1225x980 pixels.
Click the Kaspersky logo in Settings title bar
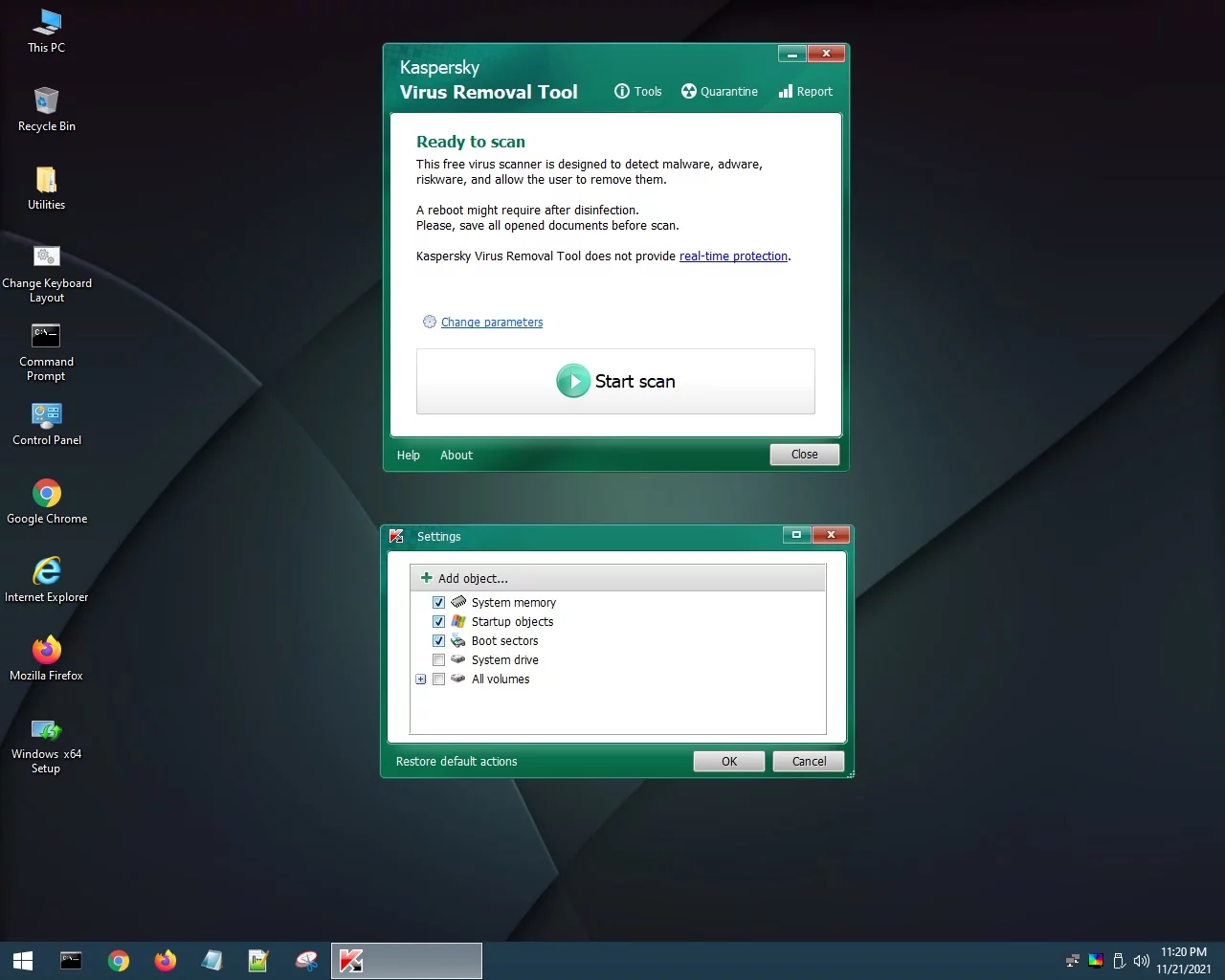click(x=396, y=536)
